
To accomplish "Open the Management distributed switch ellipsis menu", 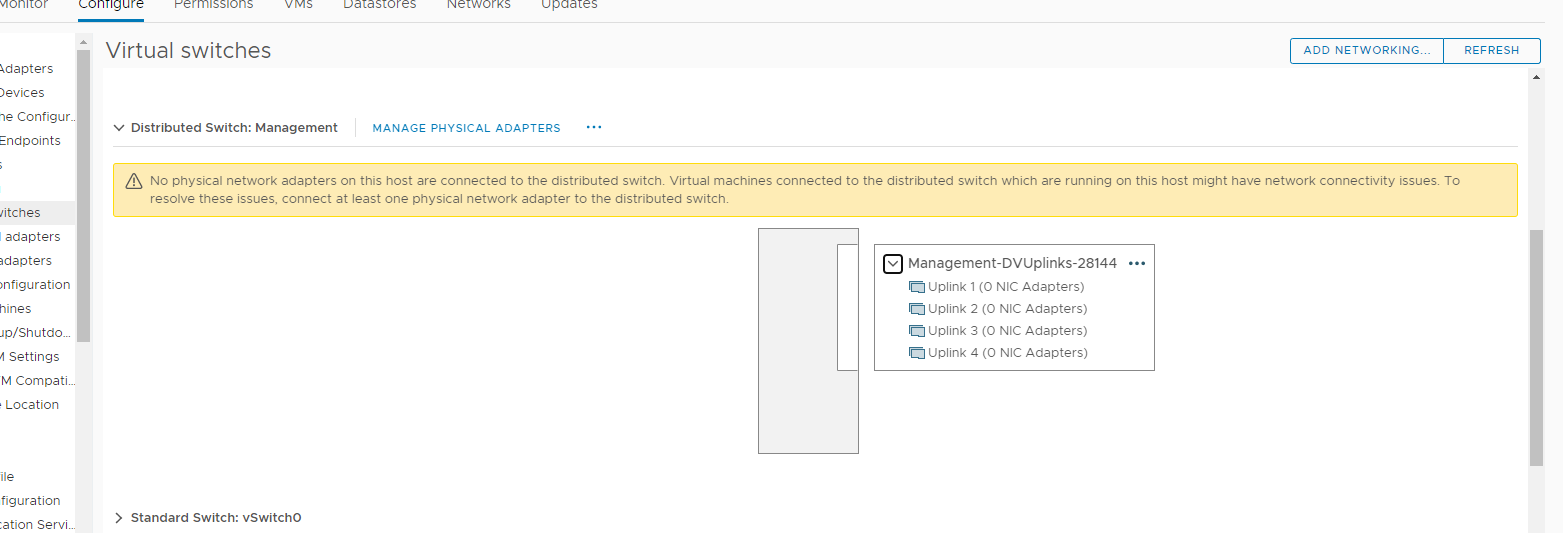I will pyautogui.click(x=594, y=128).
